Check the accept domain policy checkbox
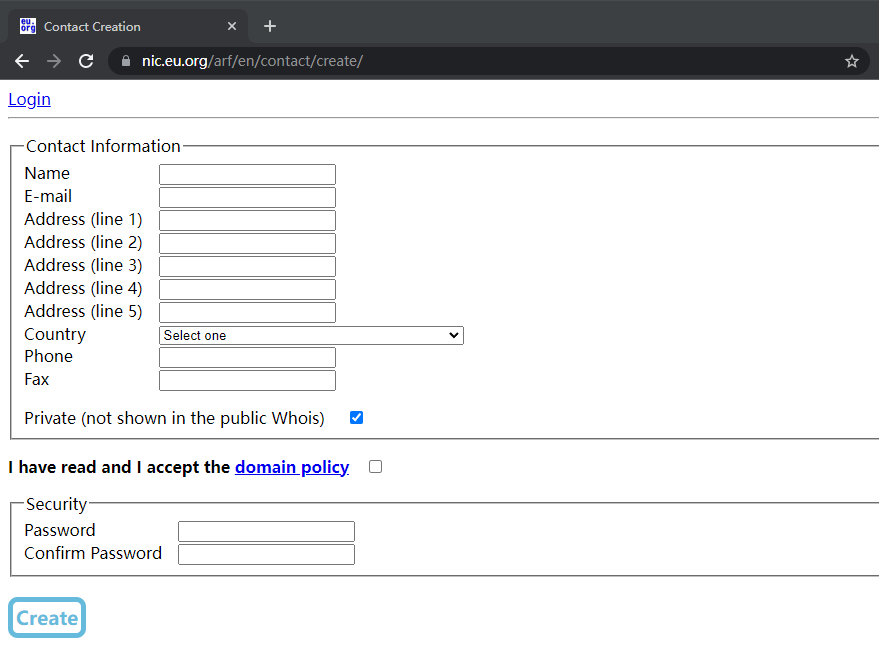 click(375, 467)
